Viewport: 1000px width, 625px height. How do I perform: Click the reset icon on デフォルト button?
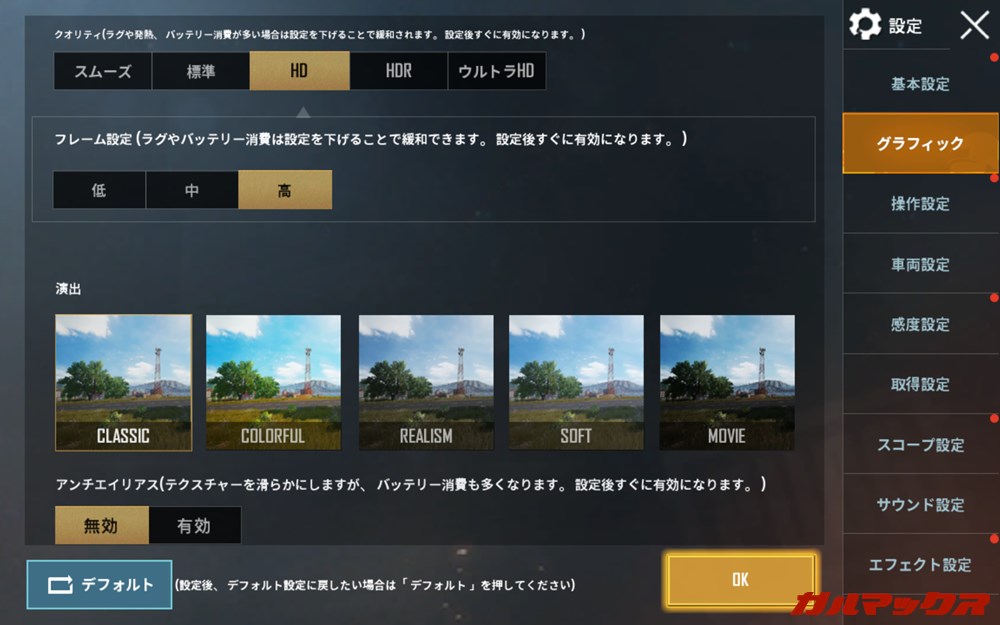coord(61,585)
